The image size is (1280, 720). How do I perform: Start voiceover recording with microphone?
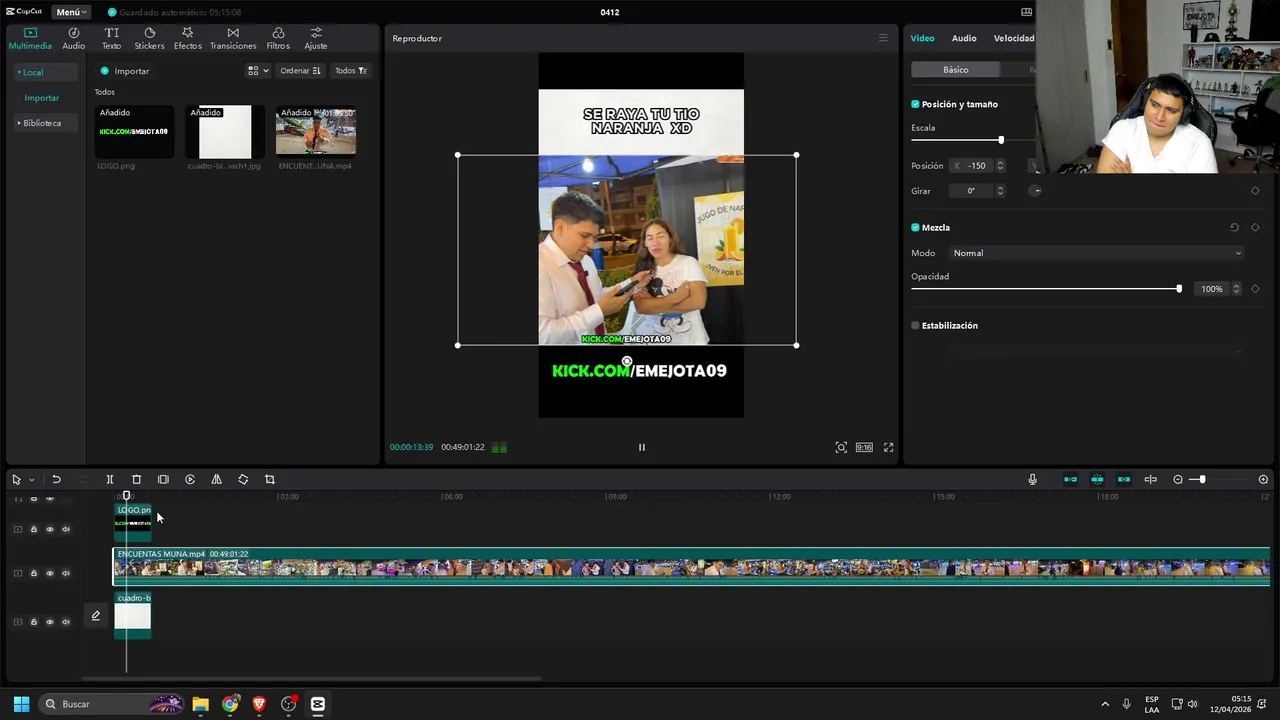[x=1033, y=480]
